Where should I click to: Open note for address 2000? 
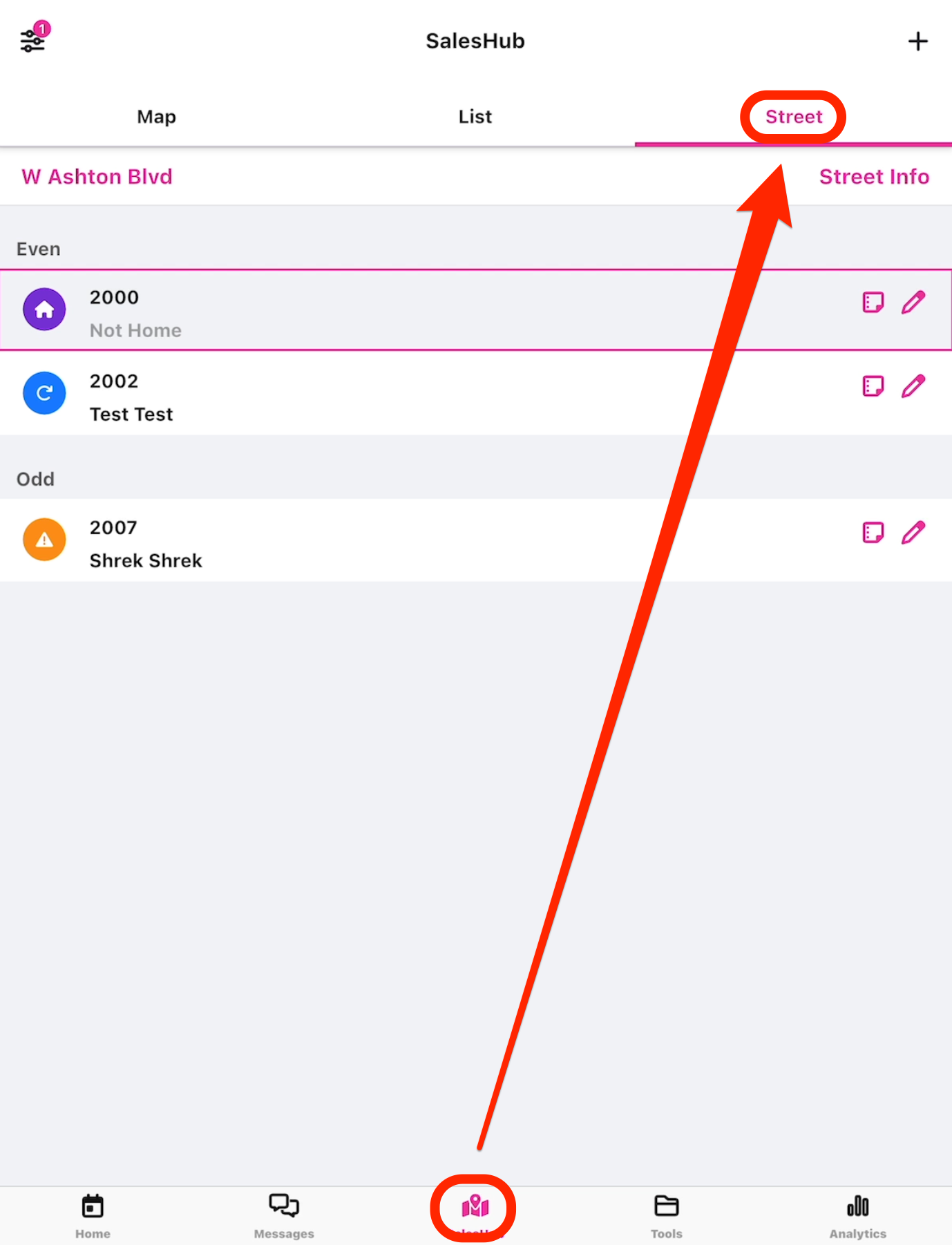click(873, 303)
